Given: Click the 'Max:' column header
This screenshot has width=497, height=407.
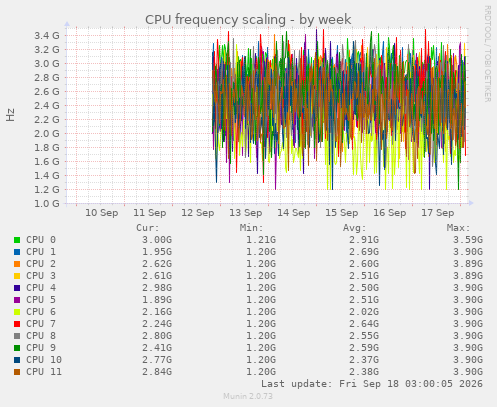Looking at the screenshot, I should (x=459, y=228).
